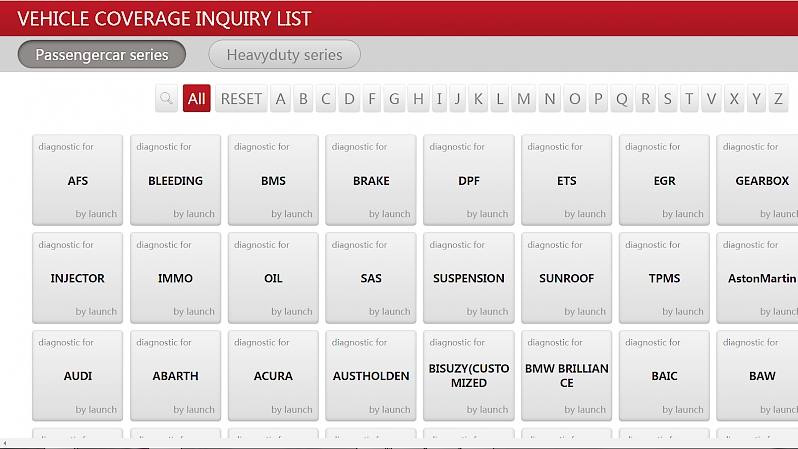The width and height of the screenshot is (798, 449).
Task: Open the BLEEDING diagnostic tile
Action: (176, 180)
